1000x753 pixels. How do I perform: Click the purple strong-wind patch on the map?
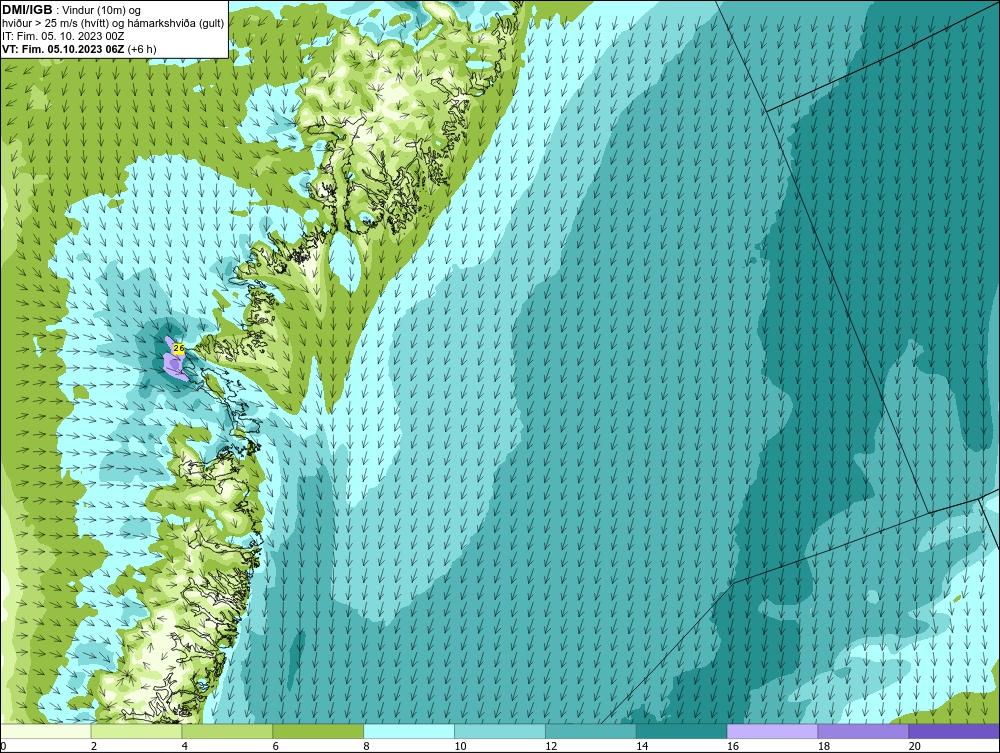[x=173, y=363]
